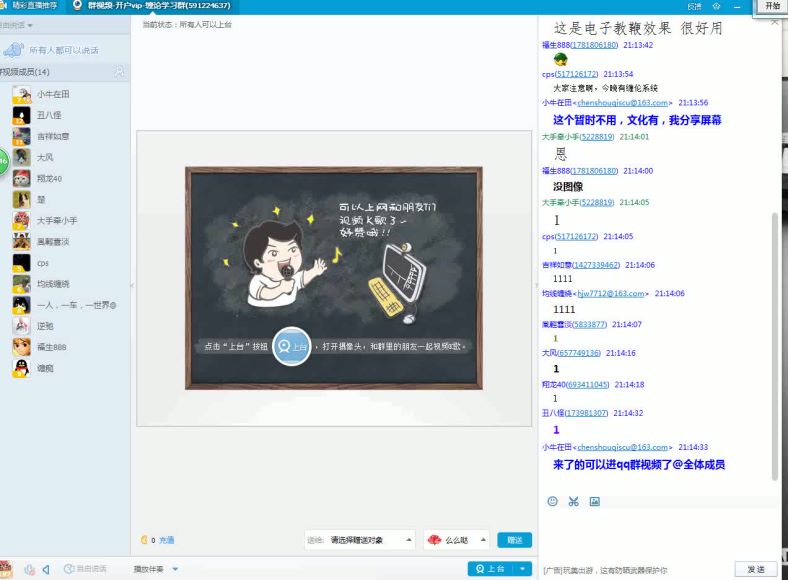Viewport: 788px width, 580px height.
Task: Click the gold coin balance icon
Action: (144, 540)
